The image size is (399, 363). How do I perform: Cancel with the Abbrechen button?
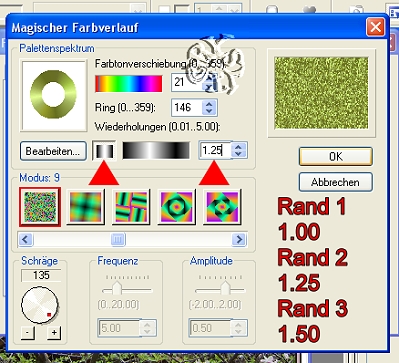[335, 182]
